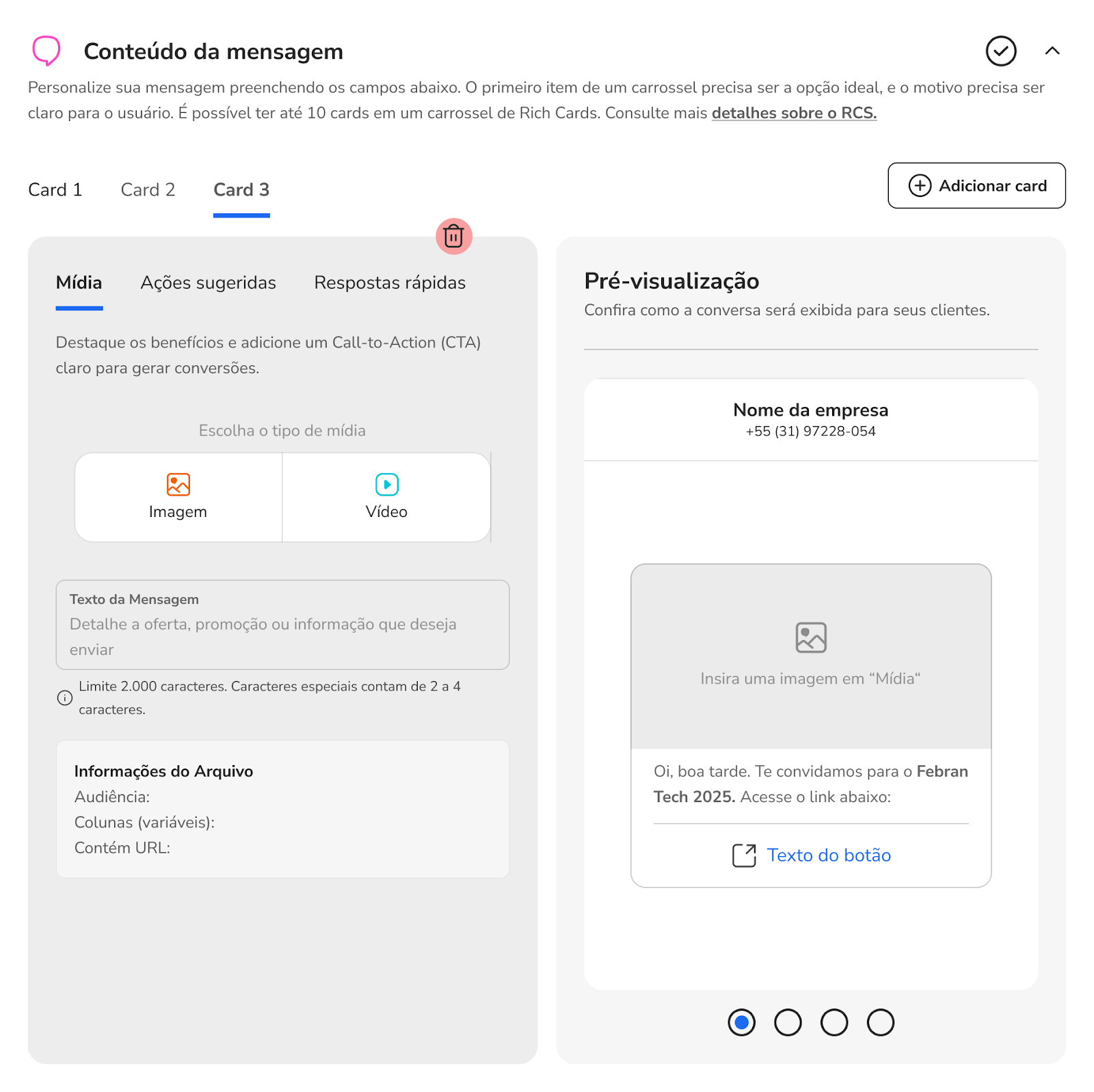Screen dimensions: 1094x1092
Task: Open the detalhes sobre o RCS link
Action: point(794,114)
